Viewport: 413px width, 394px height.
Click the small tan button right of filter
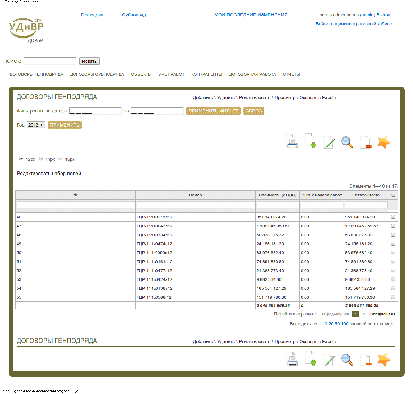[253, 111]
